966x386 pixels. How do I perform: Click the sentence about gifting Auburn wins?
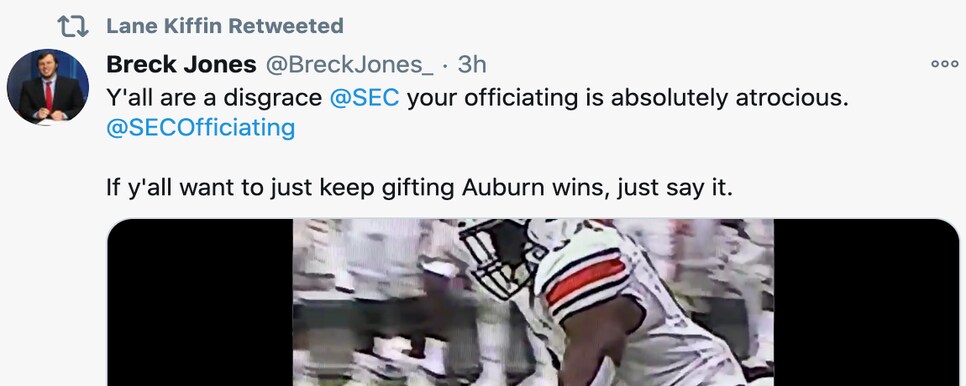point(420,188)
